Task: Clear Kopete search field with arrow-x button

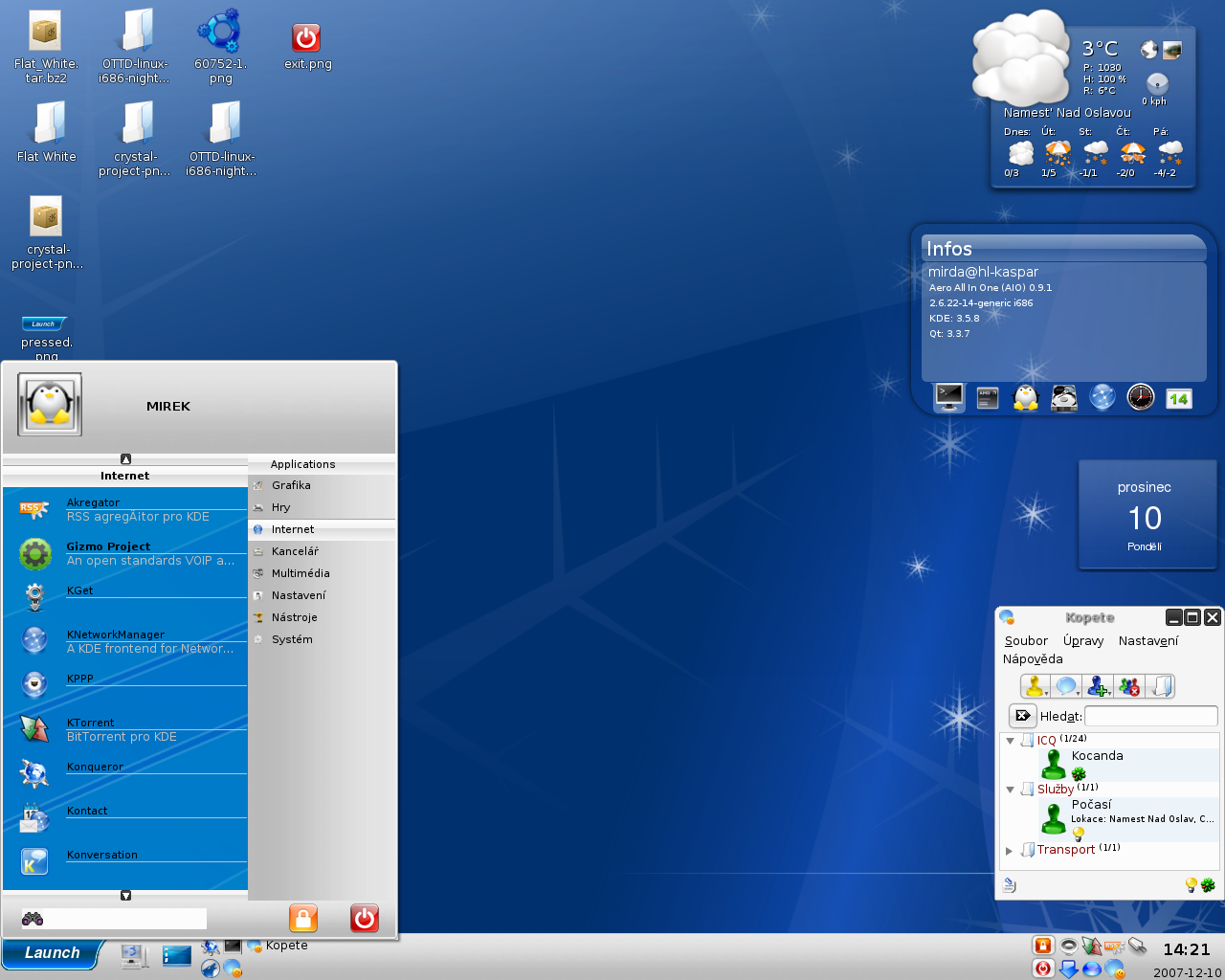Action: pos(1023,716)
